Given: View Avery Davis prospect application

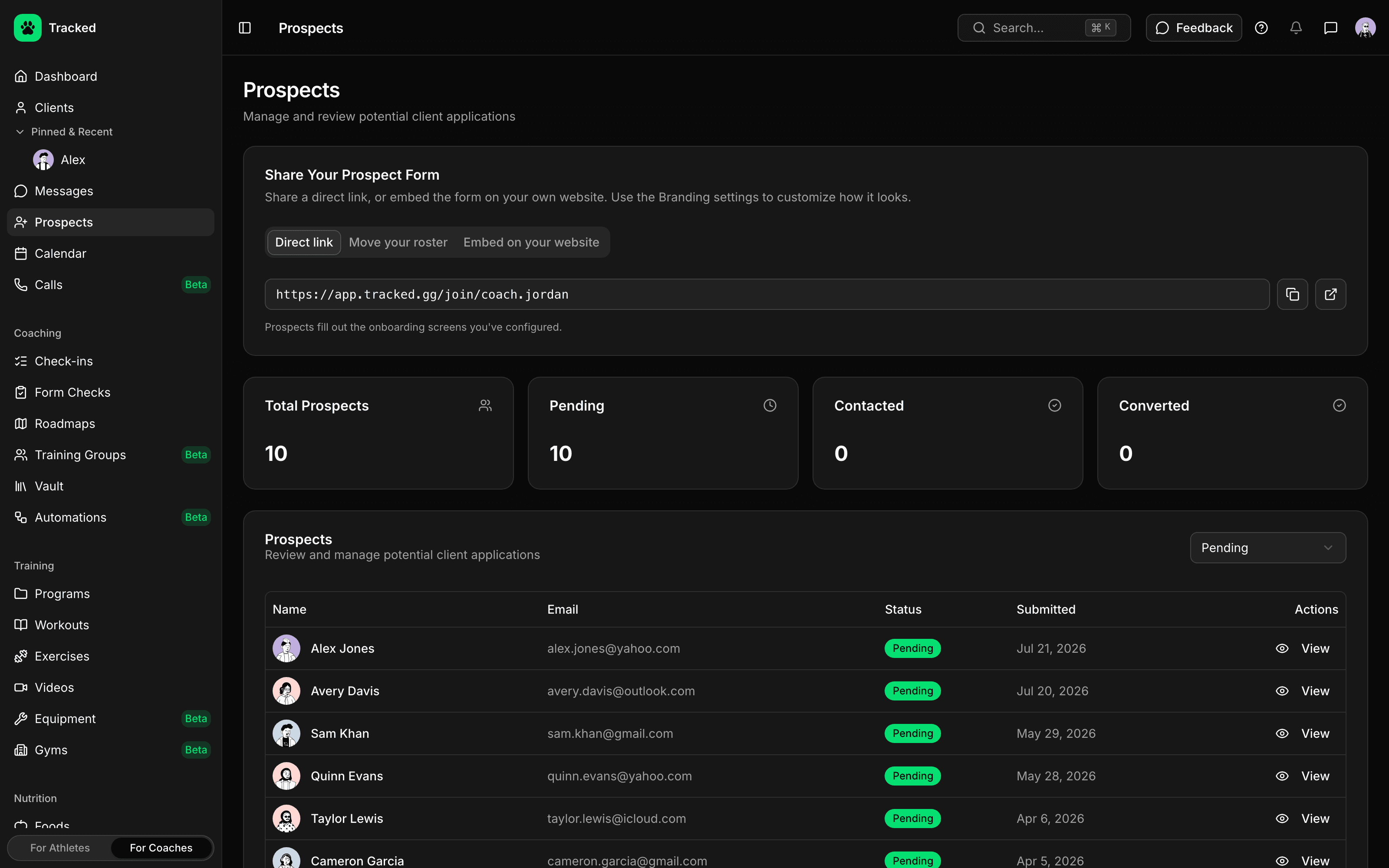Looking at the screenshot, I should tap(1303, 691).
